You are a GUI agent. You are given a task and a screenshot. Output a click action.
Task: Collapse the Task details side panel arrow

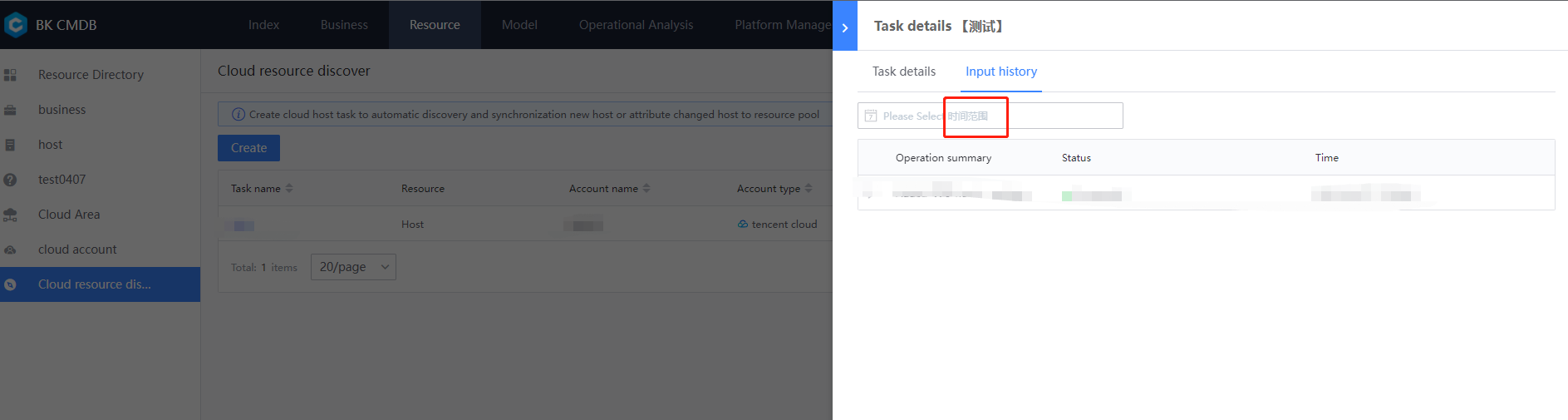point(845,27)
